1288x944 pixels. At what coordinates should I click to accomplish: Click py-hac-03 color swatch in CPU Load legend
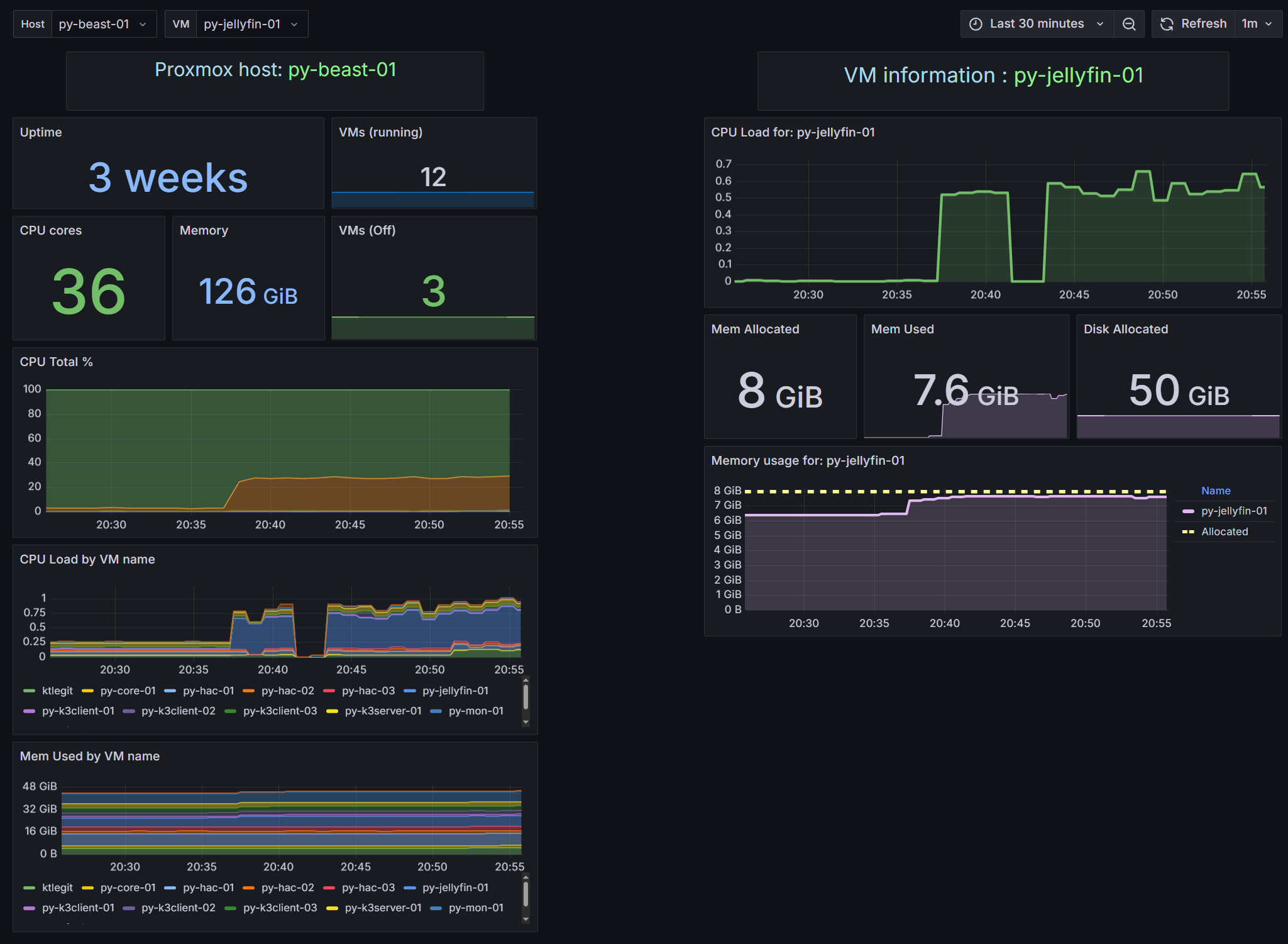[x=329, y=691]
